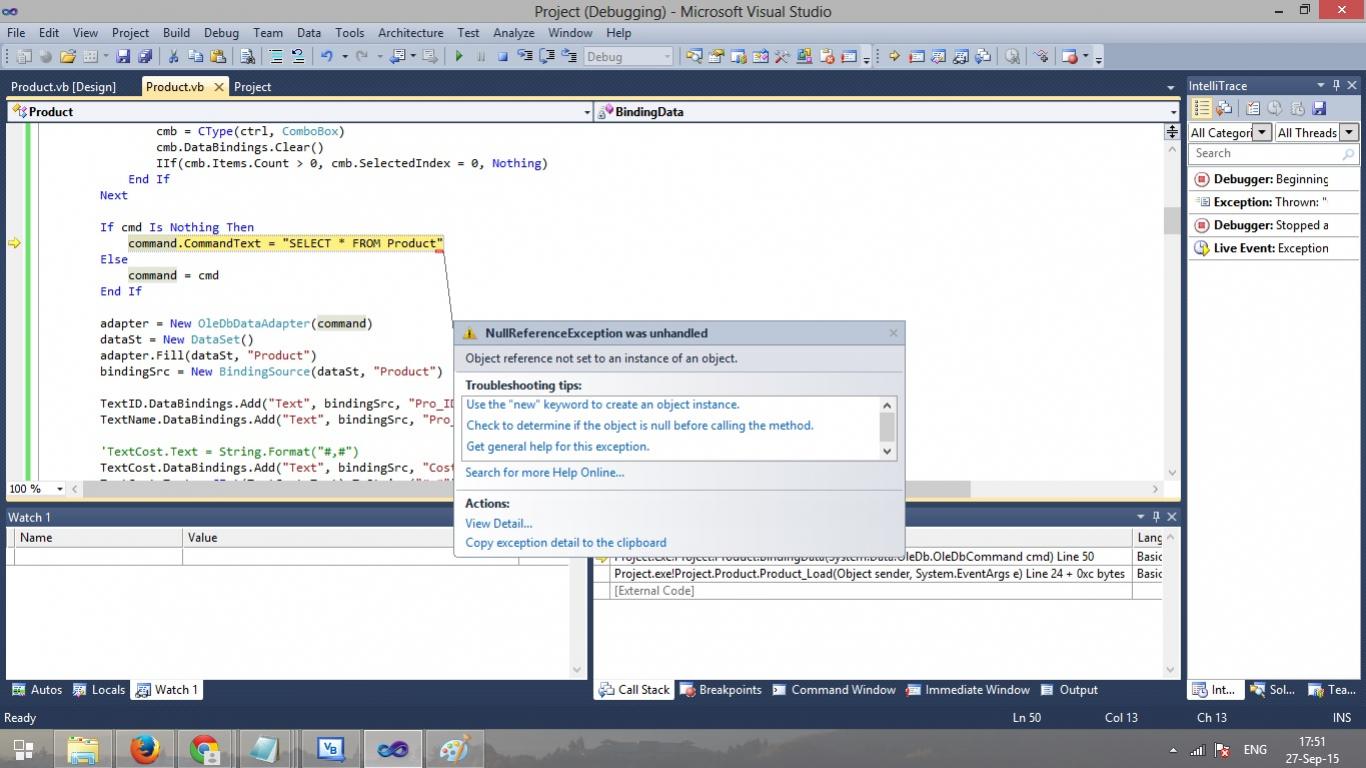The width and height of the screenshot is (1366, 768).
Task: Click the Cut scissors icon
Action: (x=173, y=57)
